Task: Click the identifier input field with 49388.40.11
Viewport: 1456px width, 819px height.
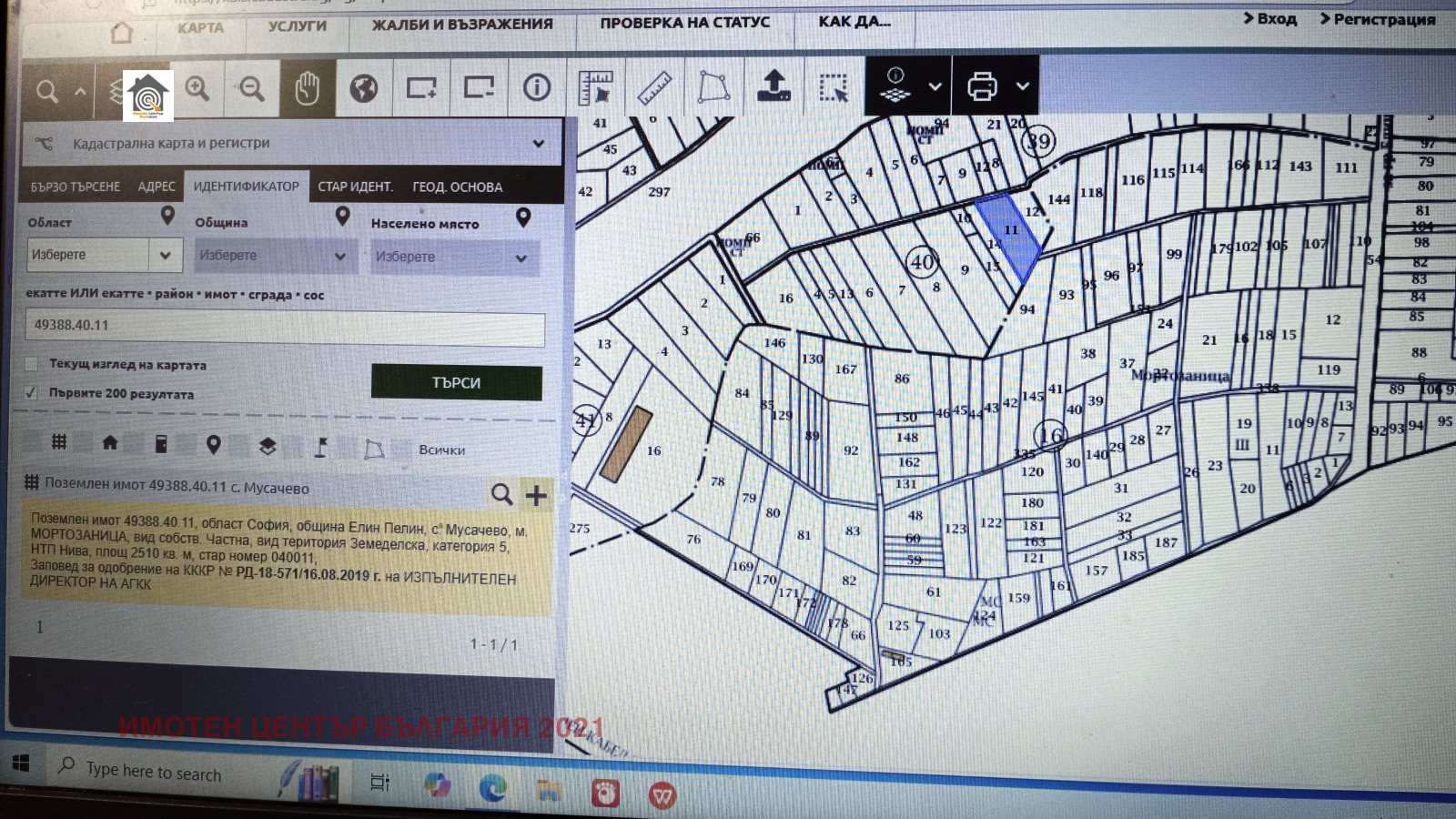Action: tap(285, 325)
